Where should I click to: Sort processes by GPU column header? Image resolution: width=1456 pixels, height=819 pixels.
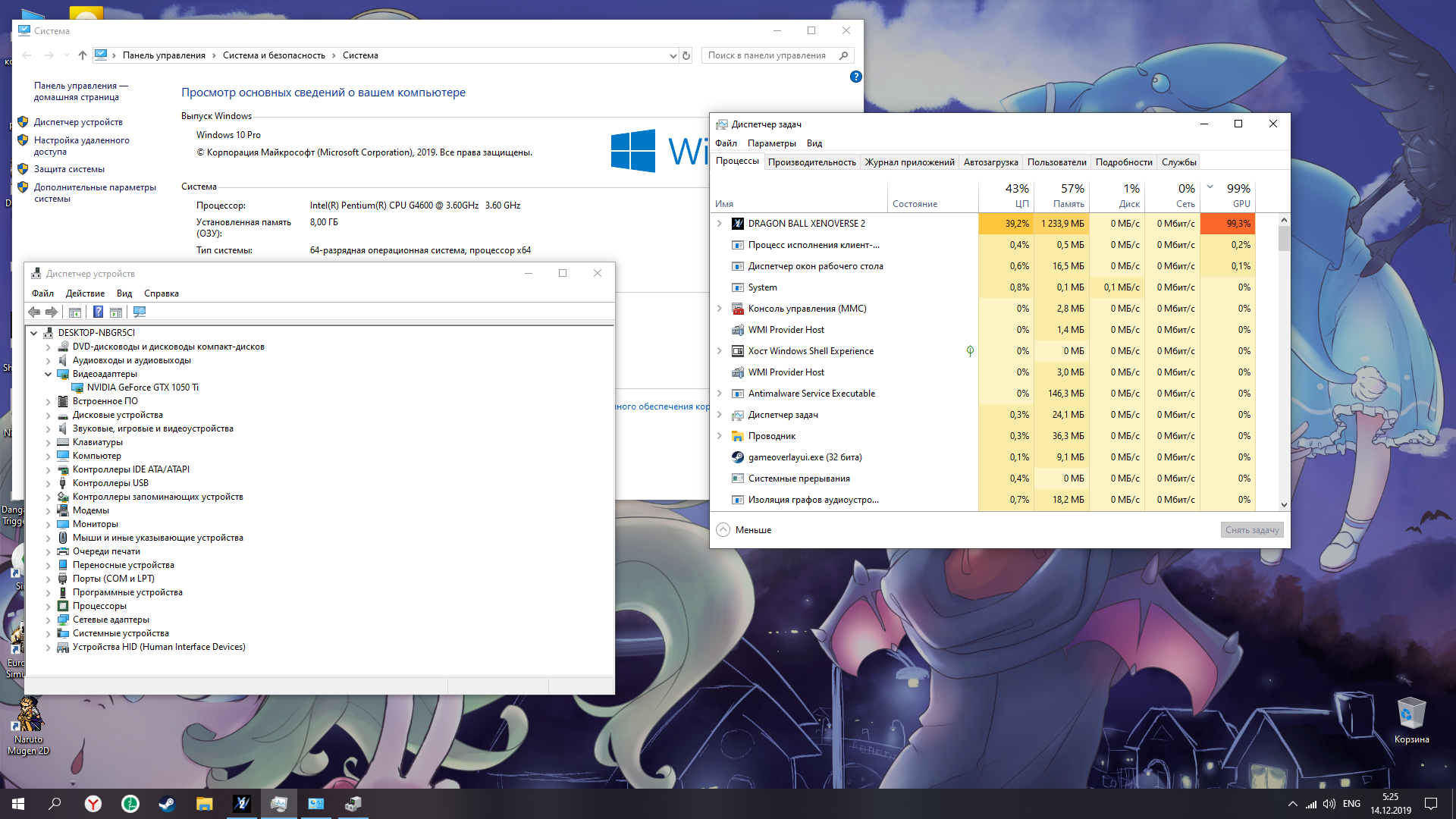1228,195
